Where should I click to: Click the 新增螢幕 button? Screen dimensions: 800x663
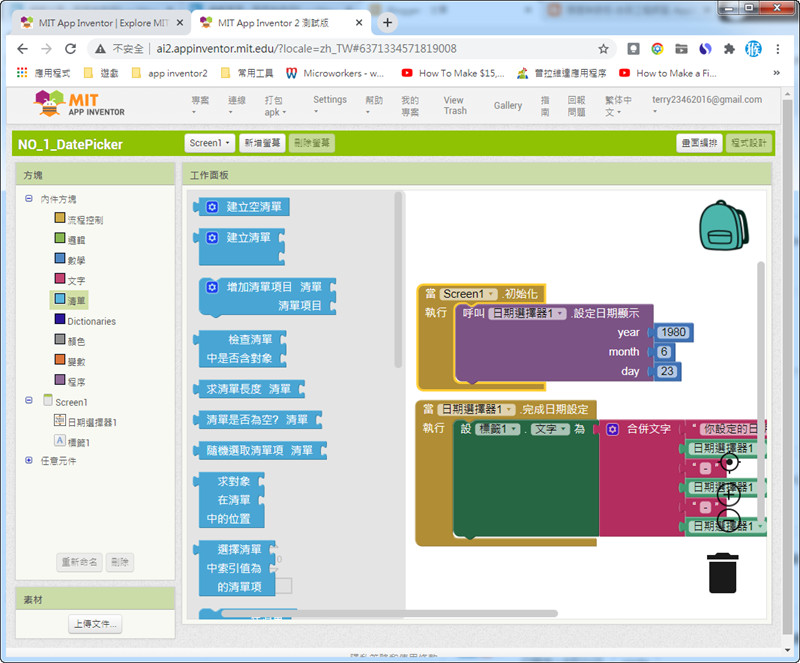[262, 143]
